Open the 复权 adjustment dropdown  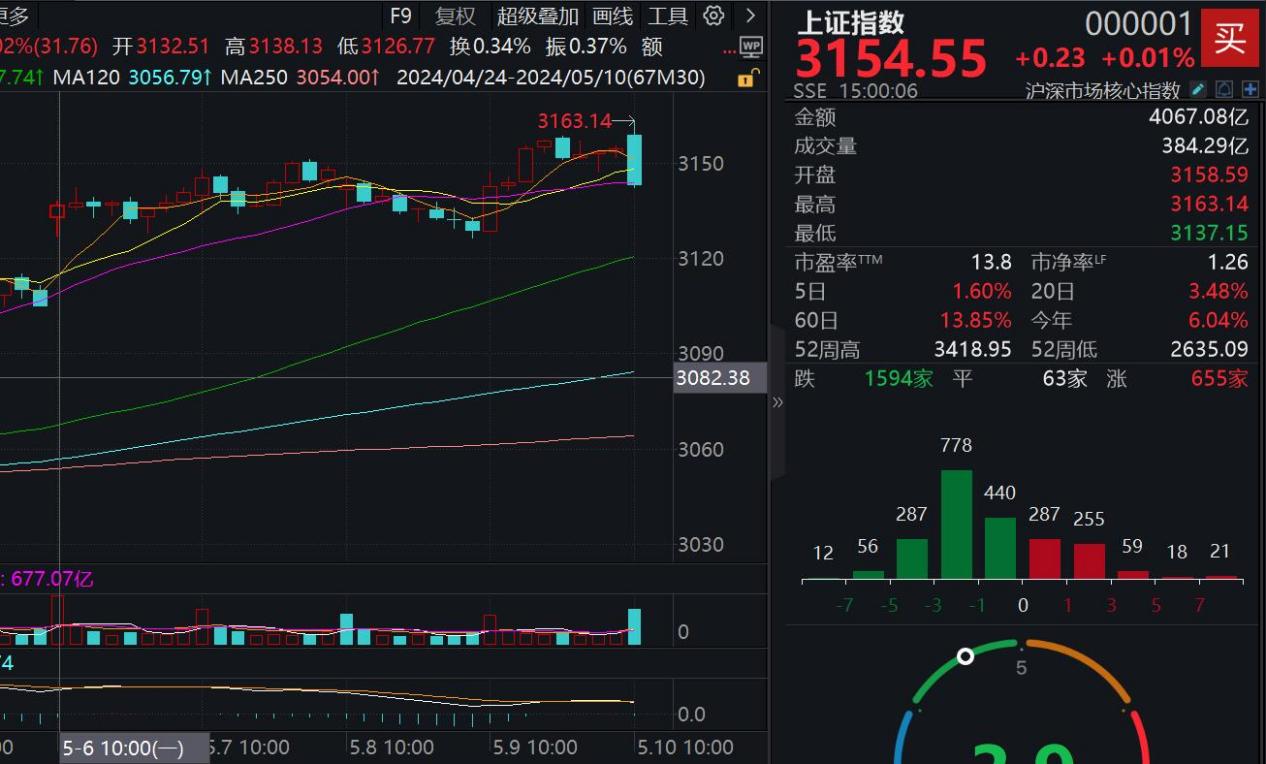[455, 16]
